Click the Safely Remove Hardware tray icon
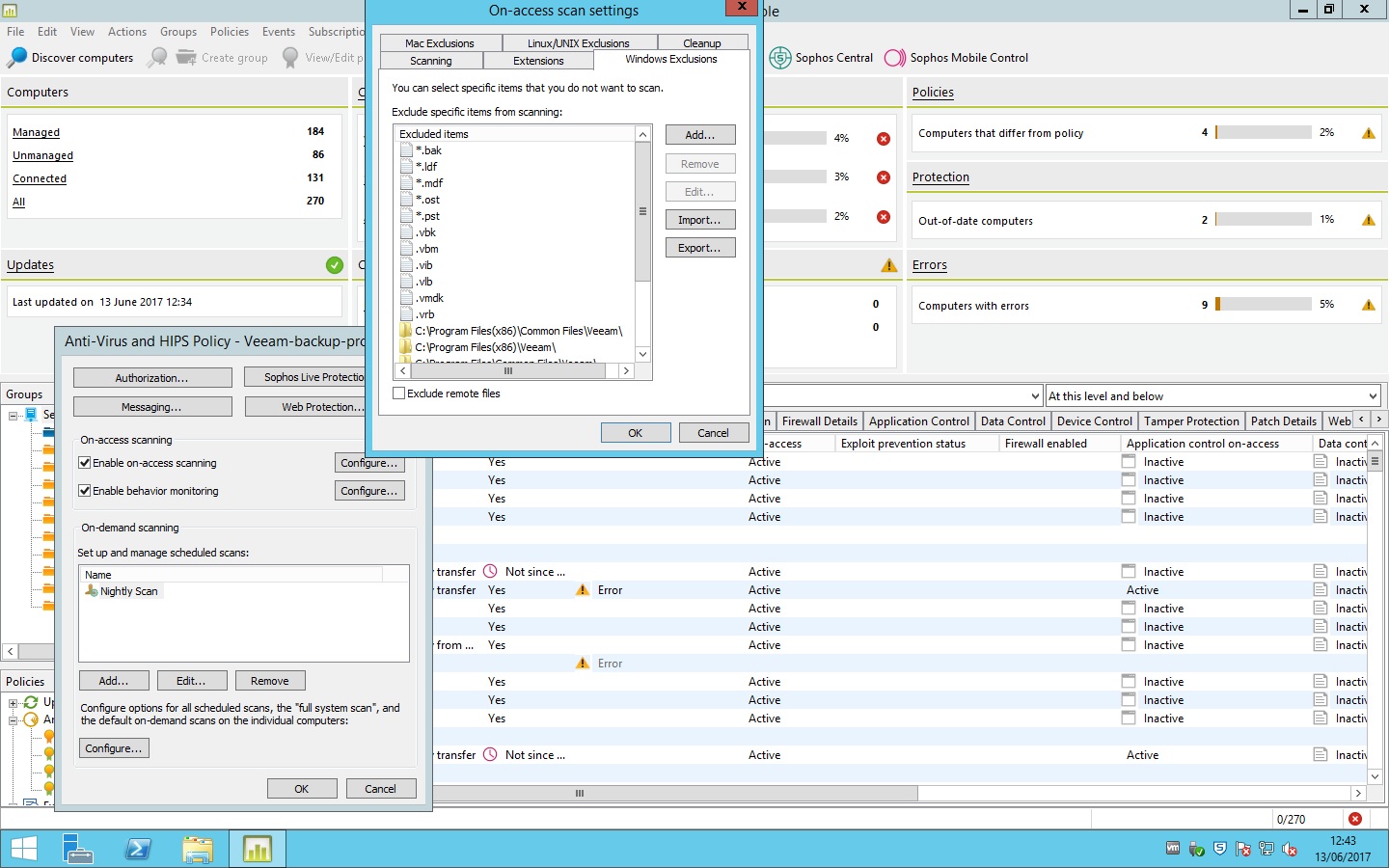 pos(1197,850)
